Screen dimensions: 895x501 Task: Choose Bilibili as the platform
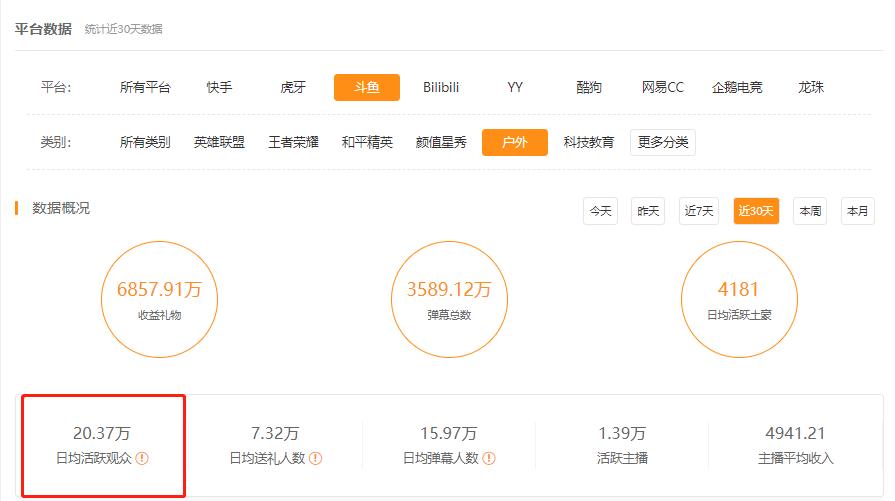coord(441,88)
